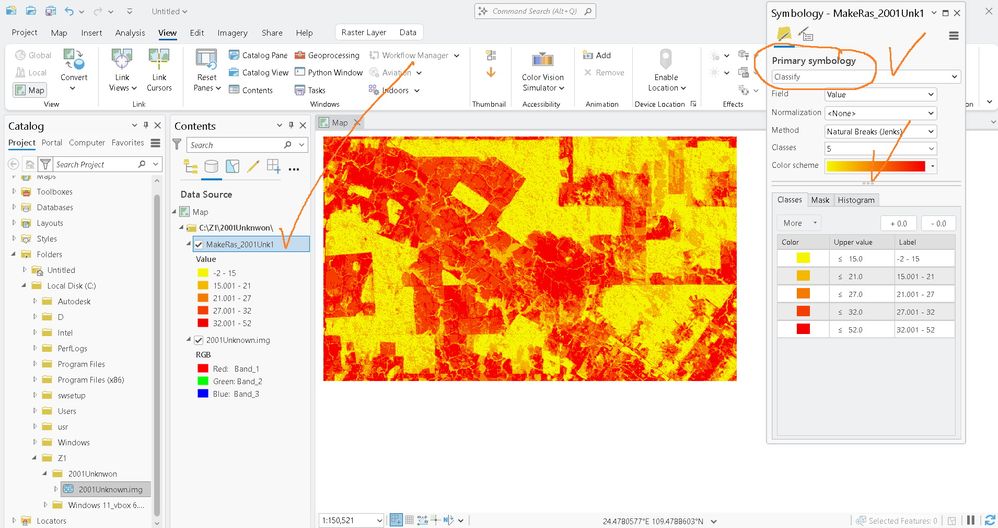The width and height of the screenshot is (998, 528).
Task: Click List By Data Source icon in Contents
Action: point(211,167)
